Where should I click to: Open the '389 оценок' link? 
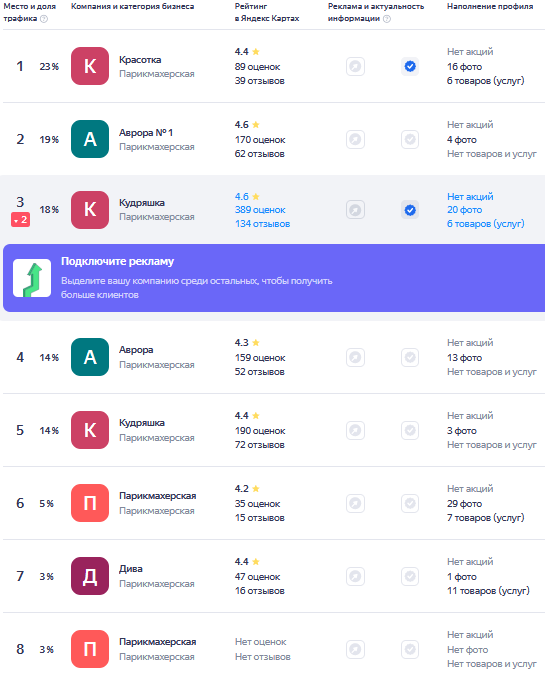coord(260,210)
